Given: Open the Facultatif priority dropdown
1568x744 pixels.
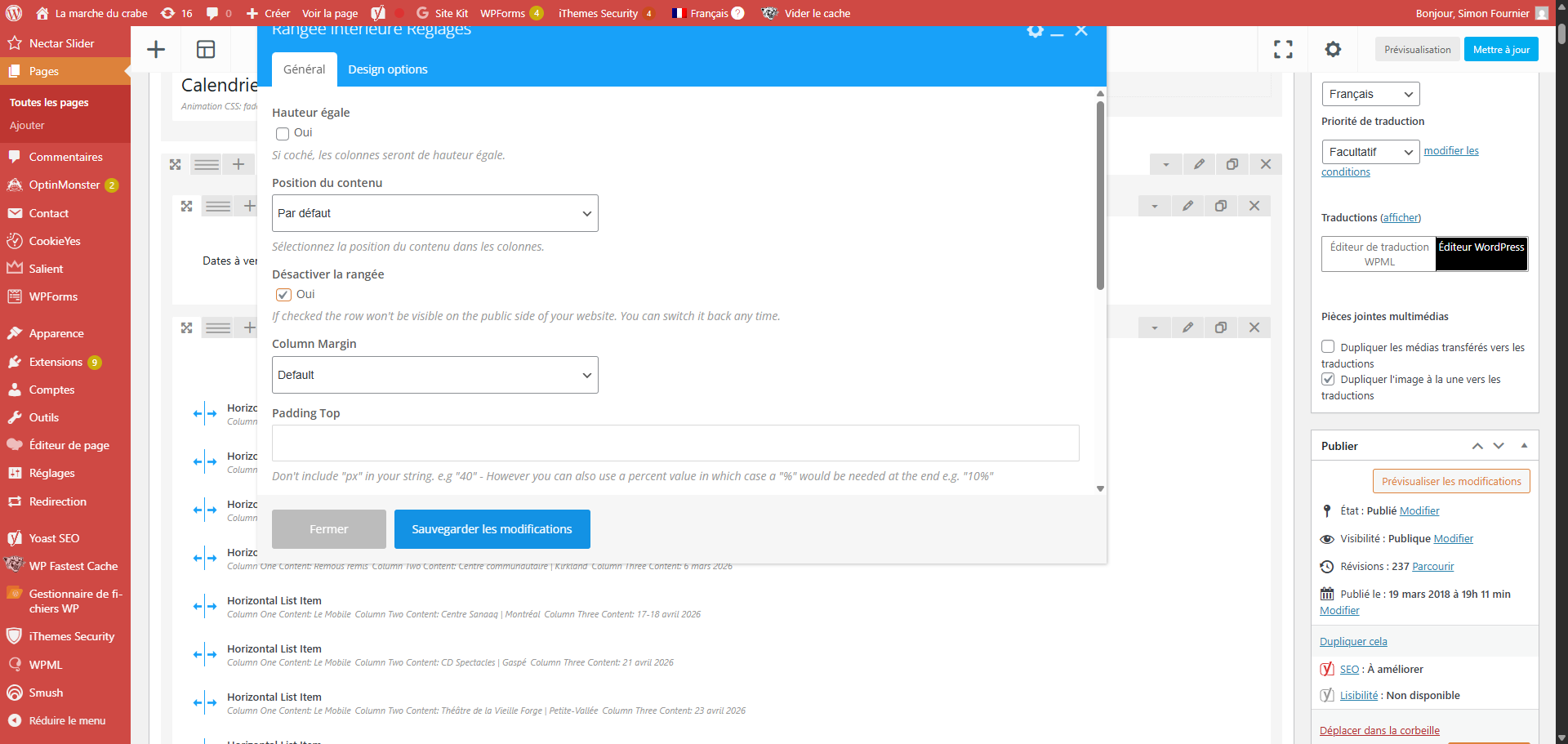Looking at the screenshot, I should (x=1370, y=152).
